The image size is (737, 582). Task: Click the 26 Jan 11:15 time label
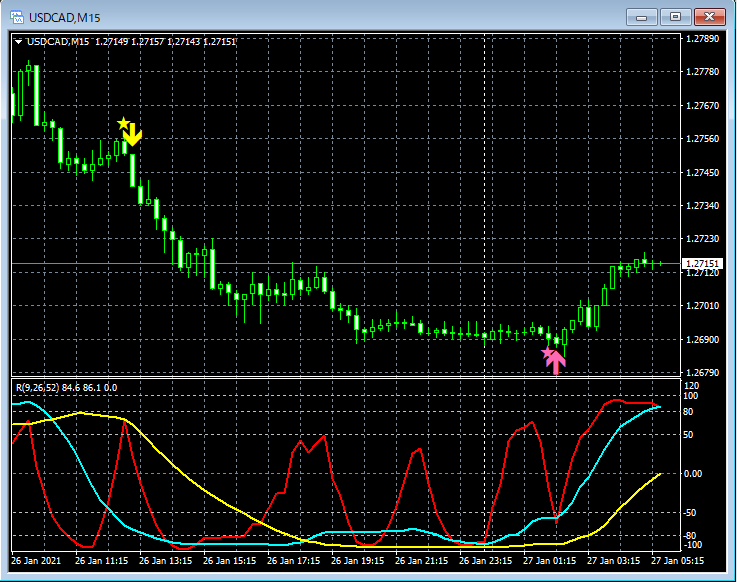[x=102, y=560]
